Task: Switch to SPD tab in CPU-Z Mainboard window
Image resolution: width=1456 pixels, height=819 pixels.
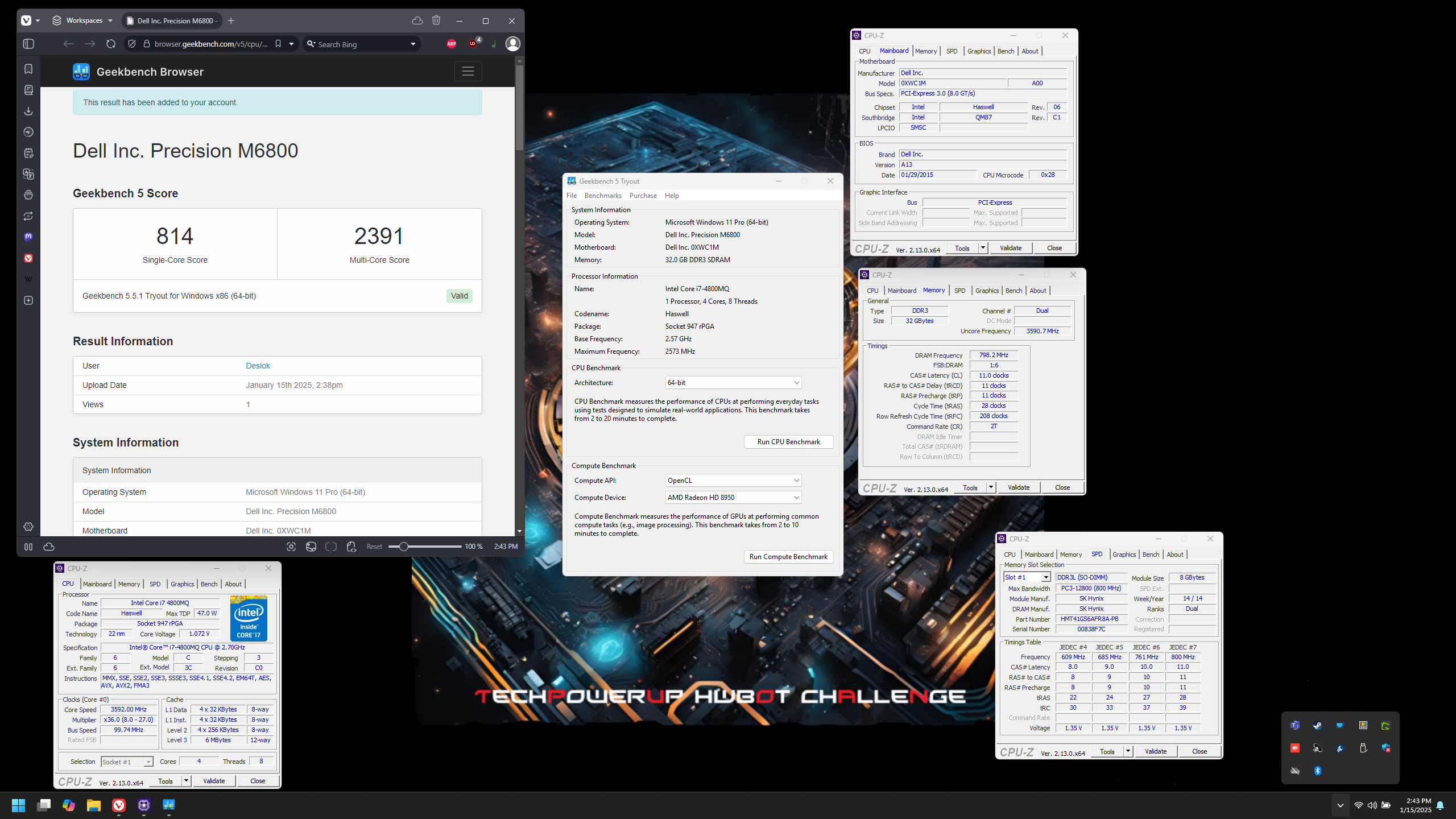Action: point(952,51)
